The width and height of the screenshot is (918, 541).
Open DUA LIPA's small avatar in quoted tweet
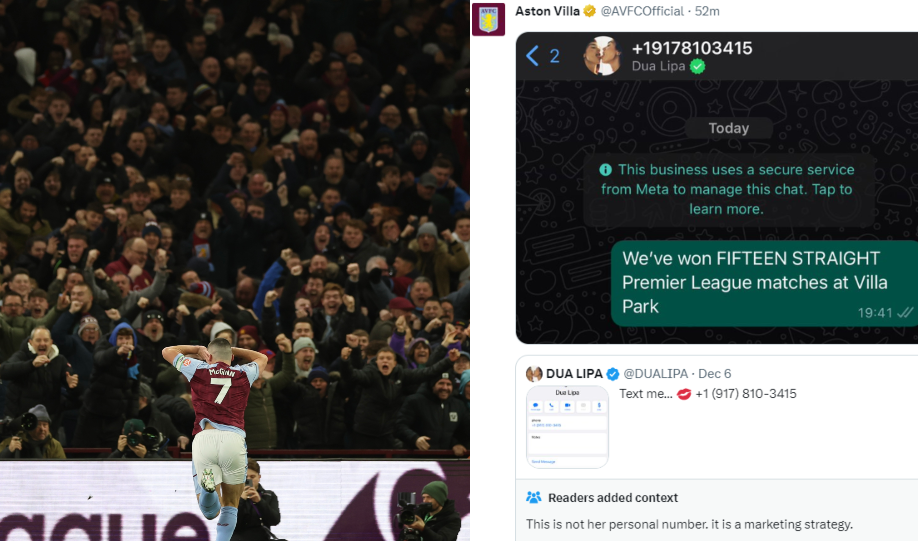coord(533,374)
